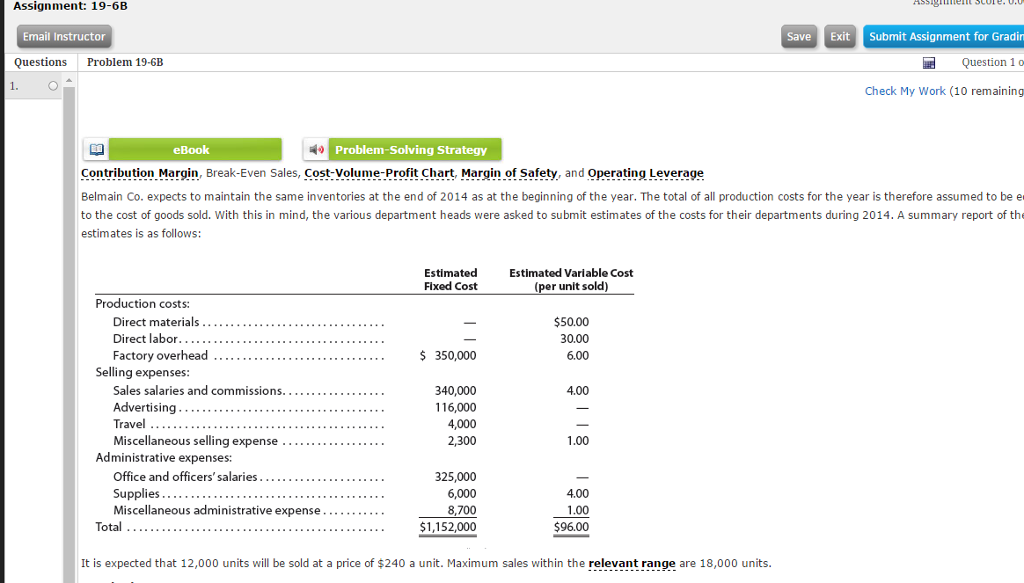The width and height of the screenshot is (1024, 583).
Task: Open the Cost-Volume-Profit Chart link
Action: [379, 173]
